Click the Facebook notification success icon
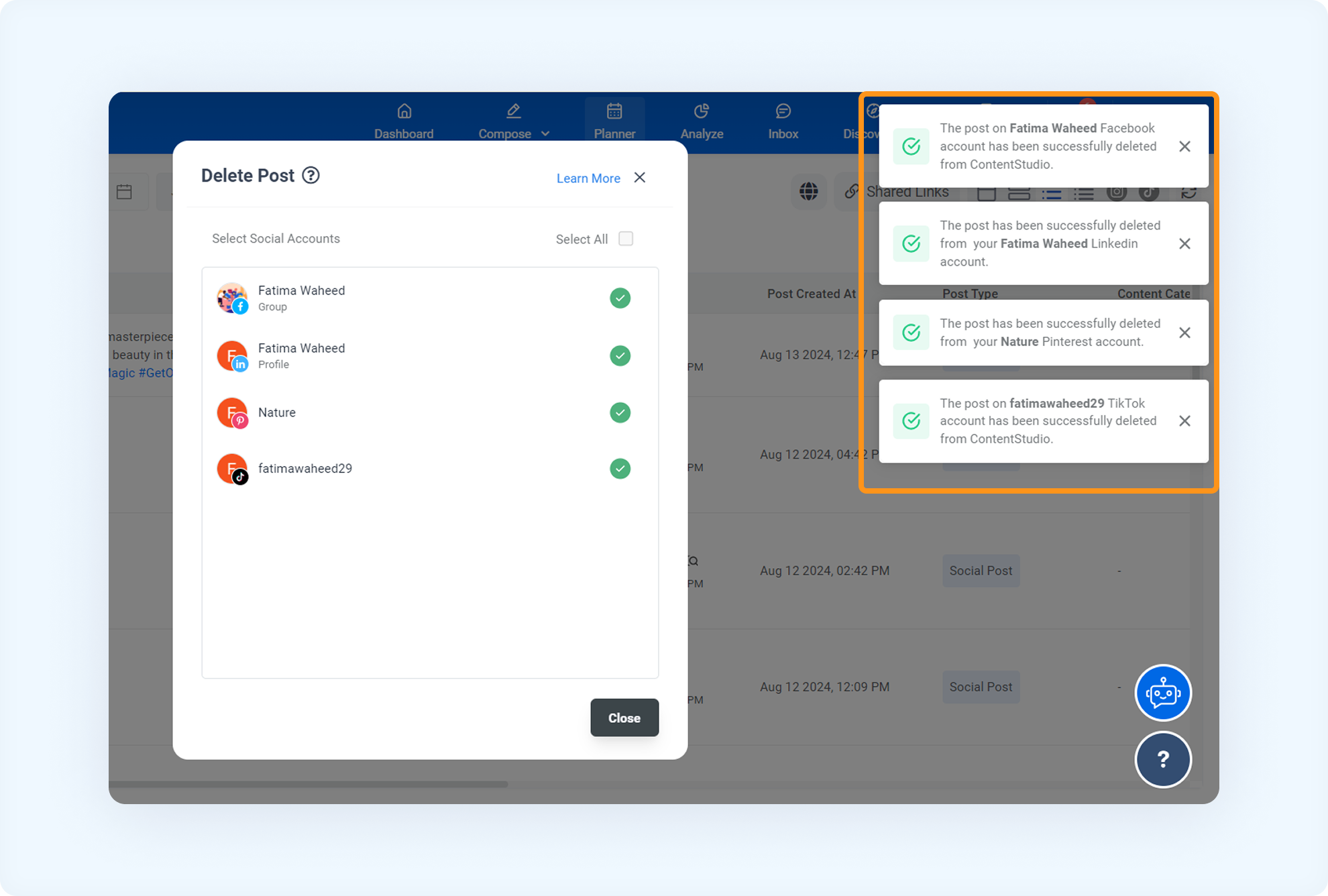 911,146
